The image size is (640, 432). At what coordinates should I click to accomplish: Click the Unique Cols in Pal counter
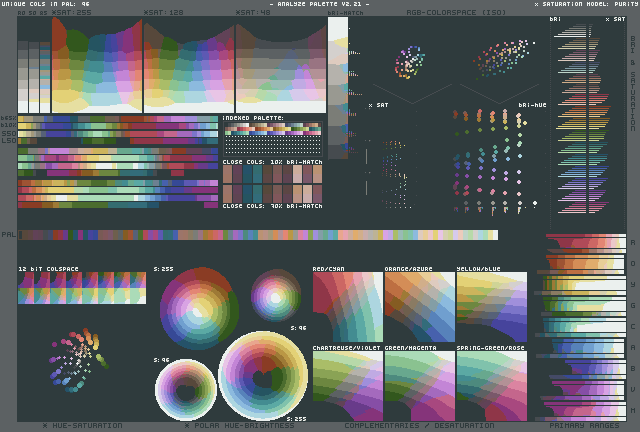pyautogui.click(x=47, y=4)
